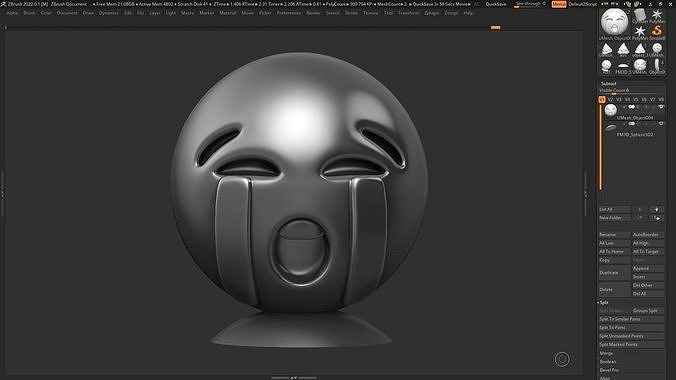Click the orange marker on the top timeline bar
The image size is (676, 380).
[x=496, y=28]
